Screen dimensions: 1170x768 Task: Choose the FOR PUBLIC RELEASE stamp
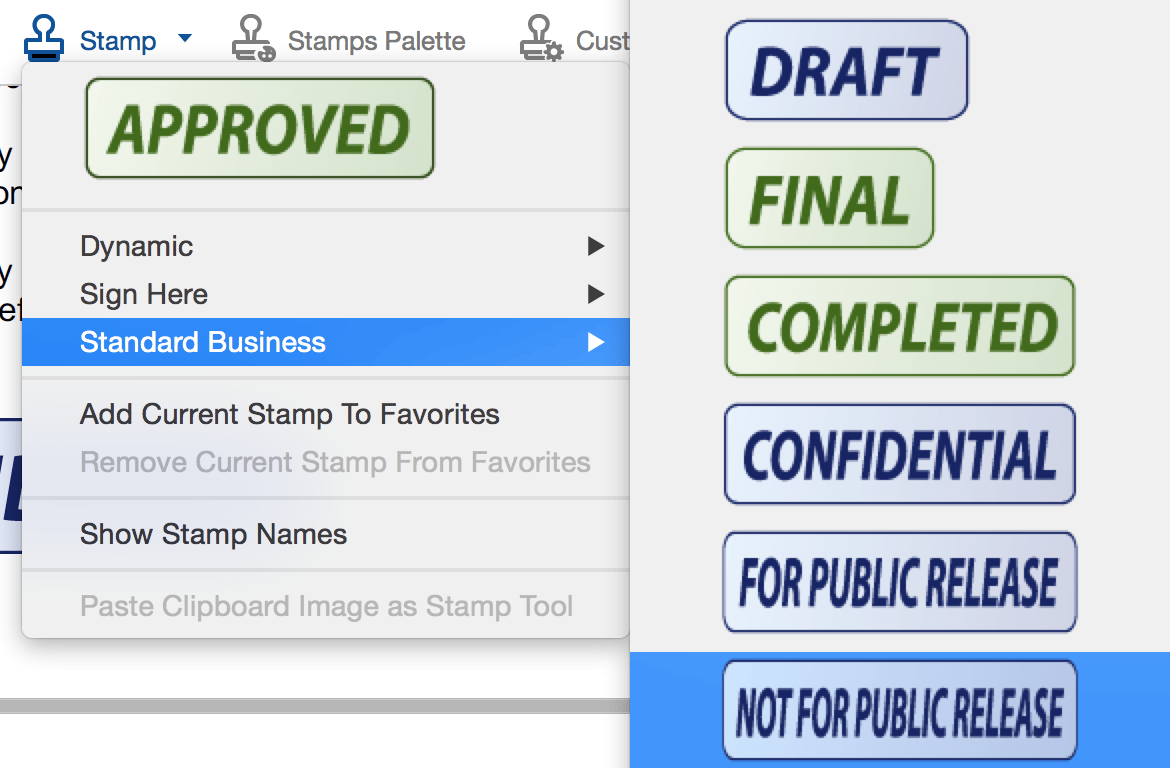(899, 582)
